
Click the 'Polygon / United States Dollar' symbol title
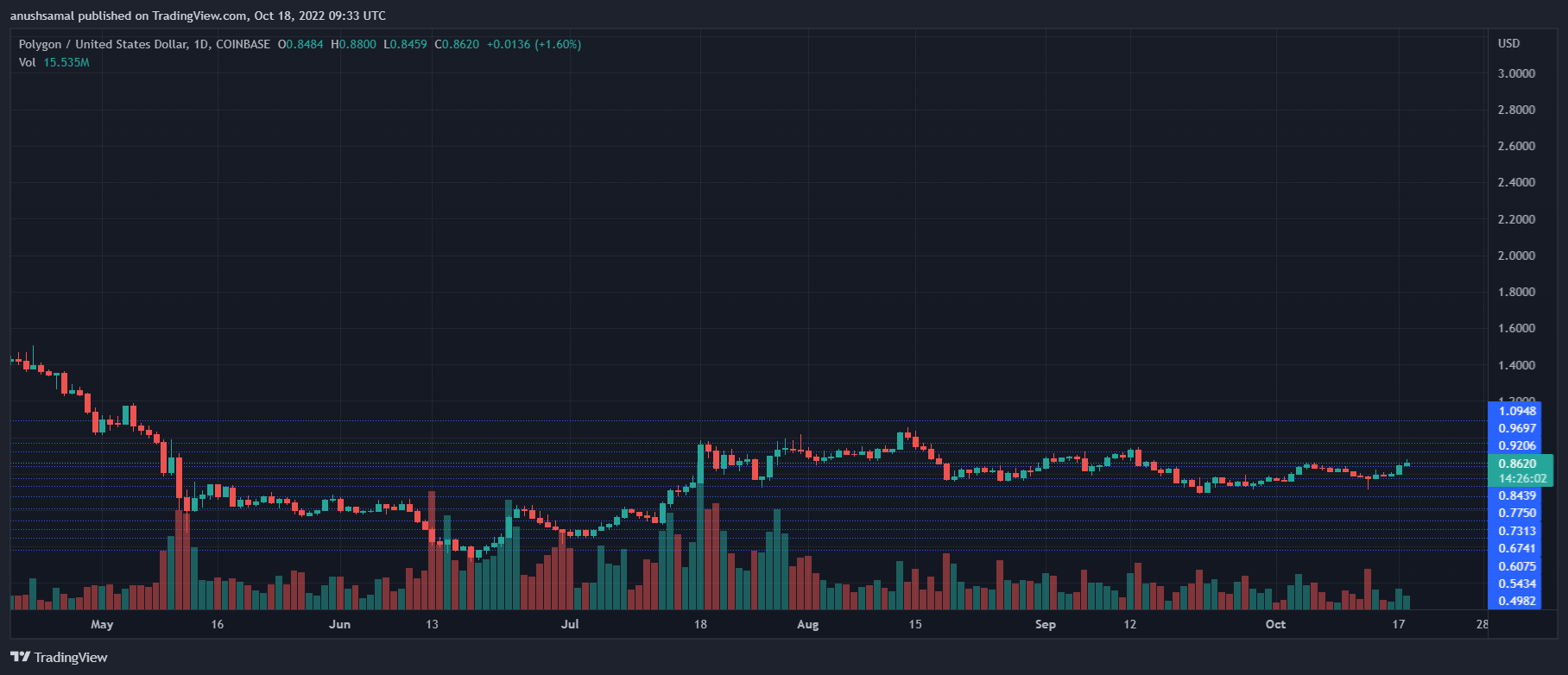pos(103,44)
